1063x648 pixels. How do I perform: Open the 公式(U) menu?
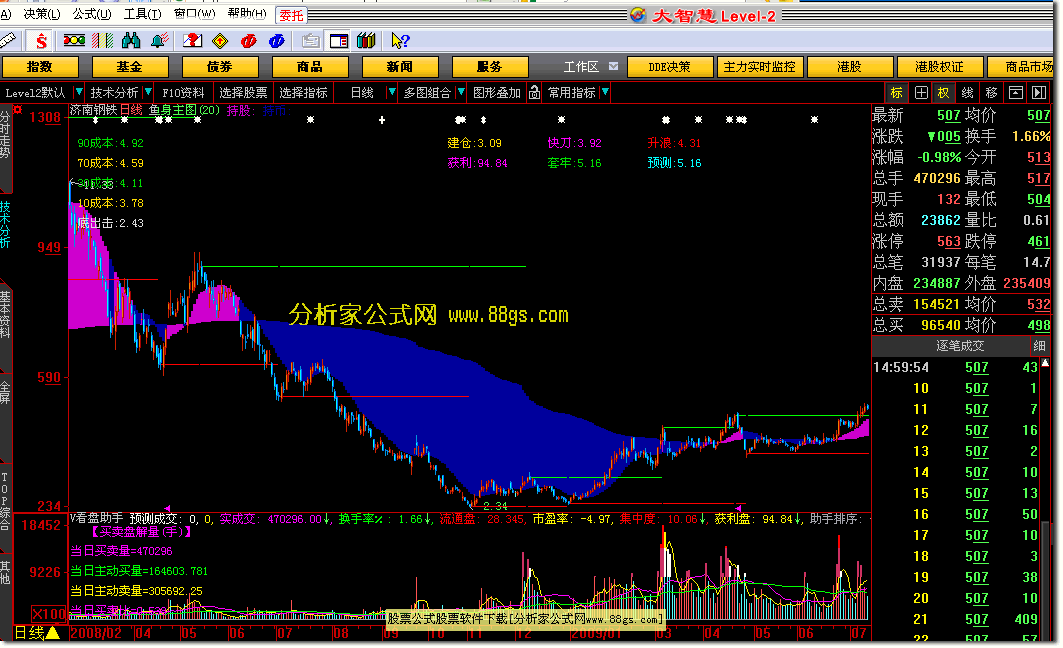click(x=92, y=14)
